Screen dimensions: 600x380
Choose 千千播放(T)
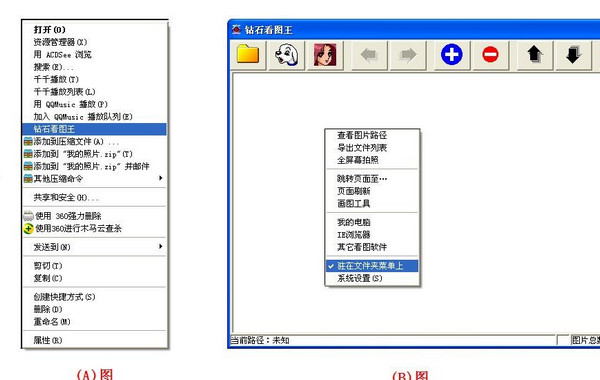tap(95, 79)
